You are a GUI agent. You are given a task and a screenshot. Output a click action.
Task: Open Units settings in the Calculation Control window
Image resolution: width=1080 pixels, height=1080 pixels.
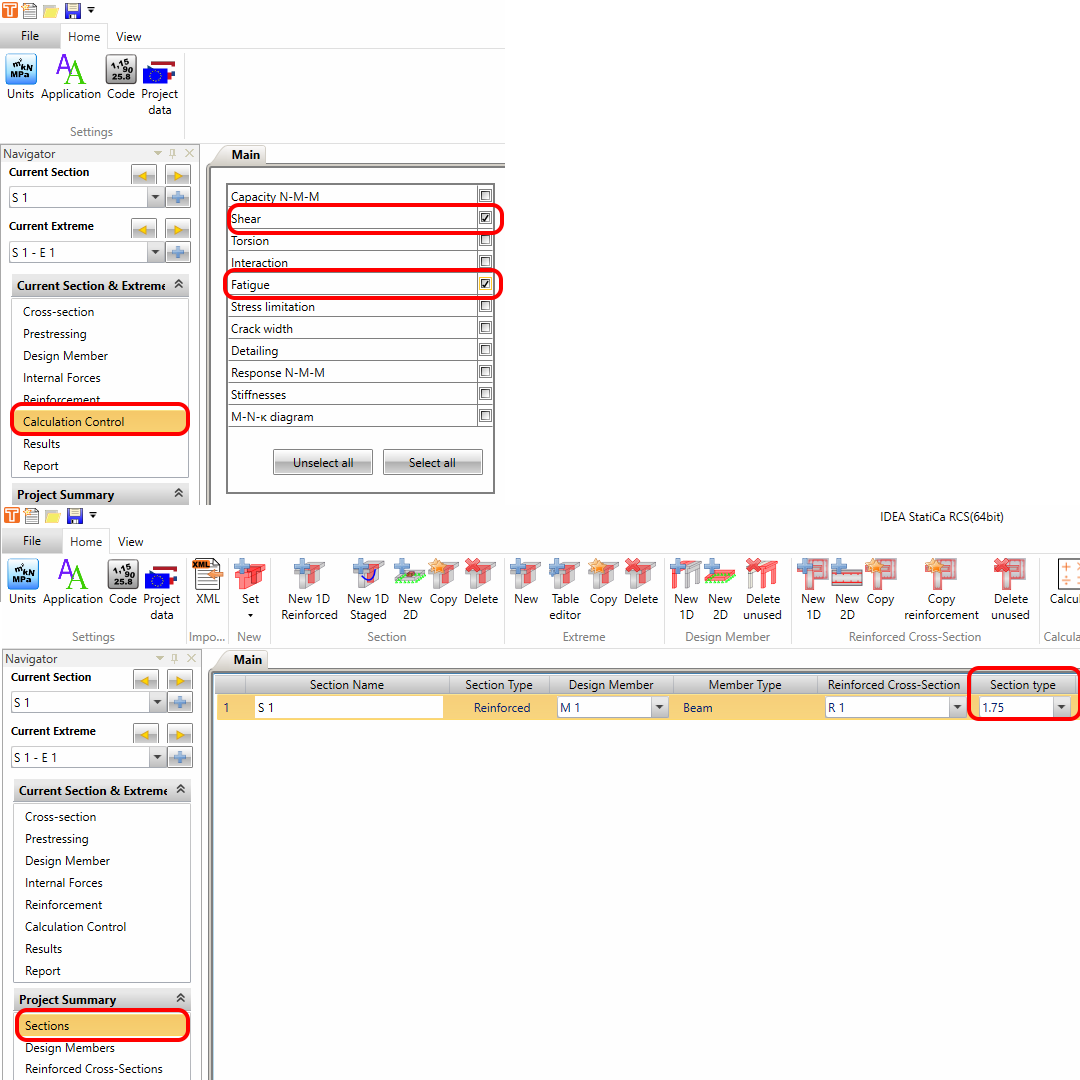pos(21,77)
